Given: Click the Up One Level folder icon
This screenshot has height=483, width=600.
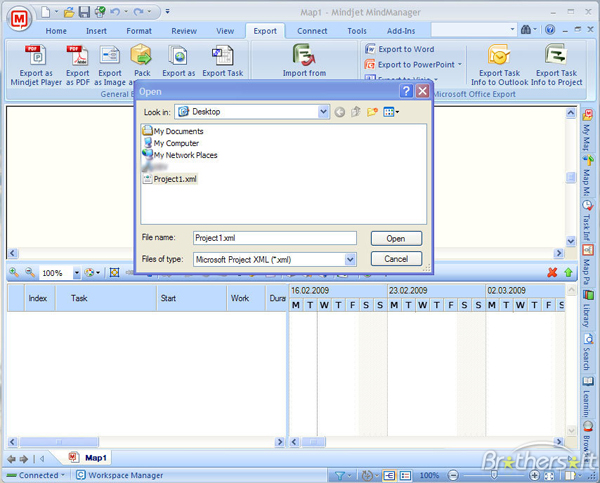Looking at the screenshot, I should tap(355, 112).
